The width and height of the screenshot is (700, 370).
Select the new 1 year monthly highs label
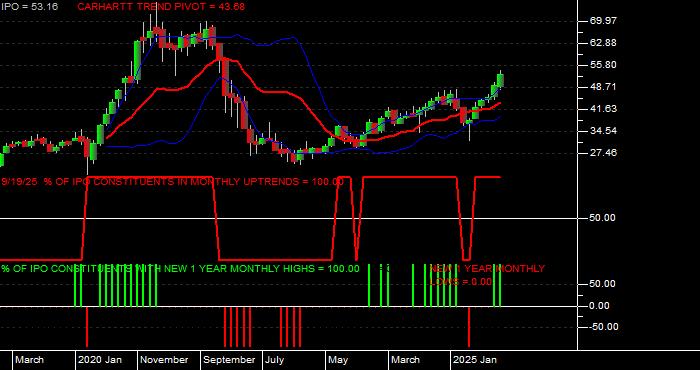(x=180, y=269)
